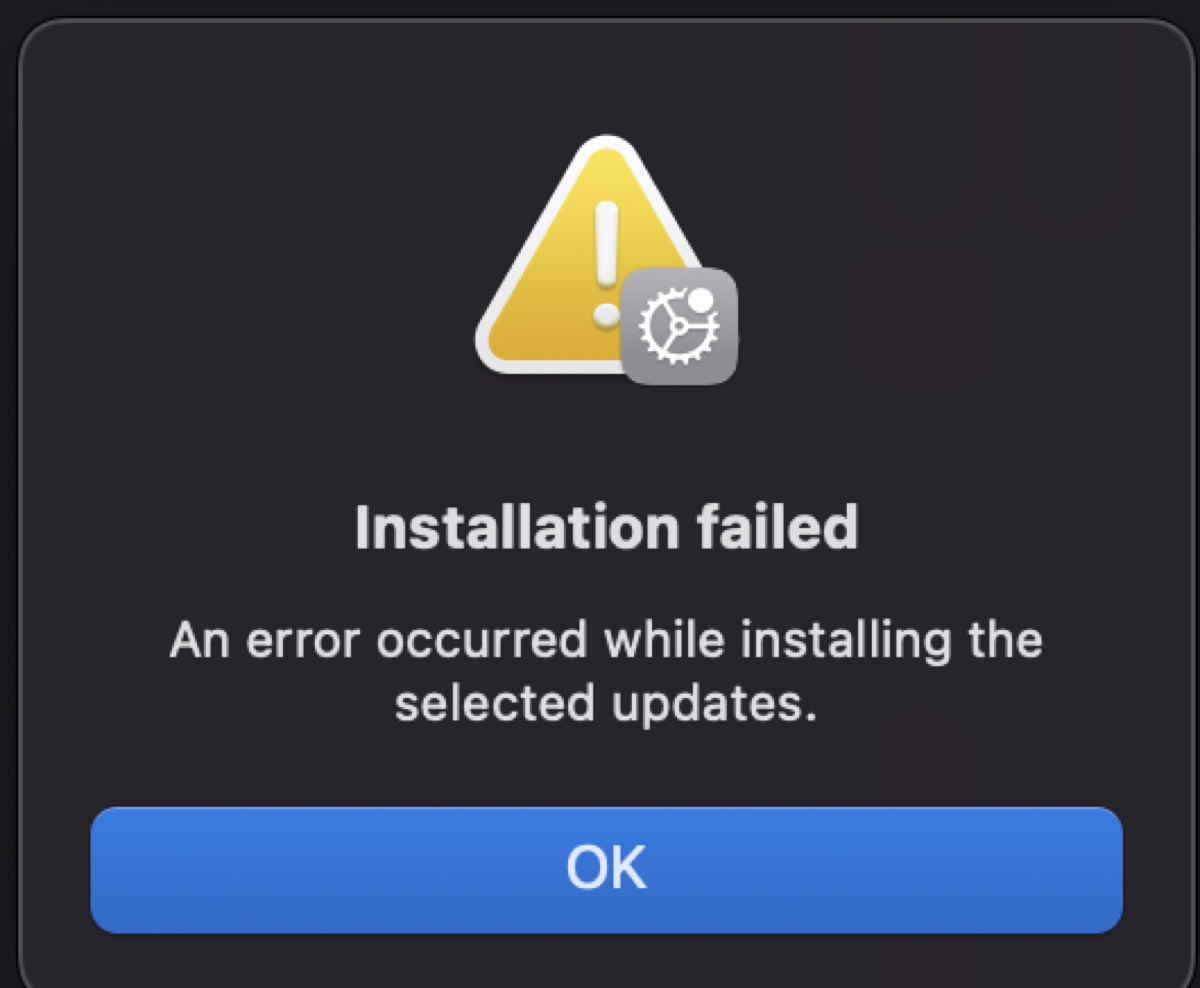Click the "OK" label text

(x=606, y=869)
